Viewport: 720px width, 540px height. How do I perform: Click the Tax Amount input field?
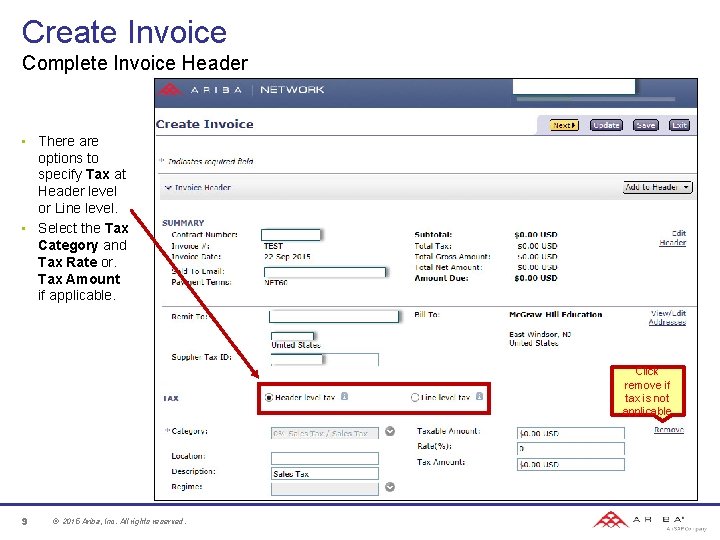click(x=571, y=464)
